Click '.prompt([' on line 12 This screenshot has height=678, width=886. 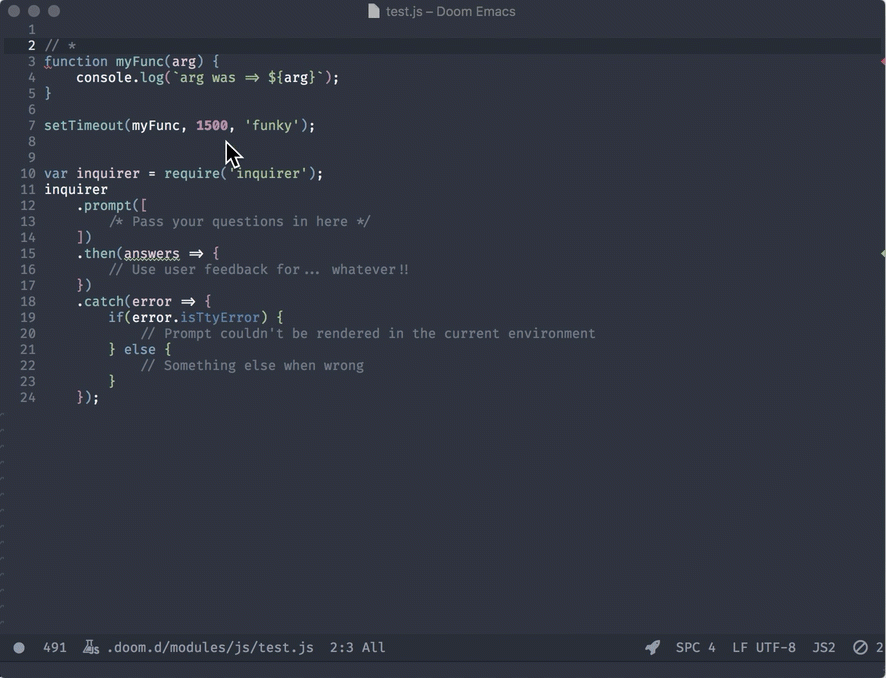point(112,206)
